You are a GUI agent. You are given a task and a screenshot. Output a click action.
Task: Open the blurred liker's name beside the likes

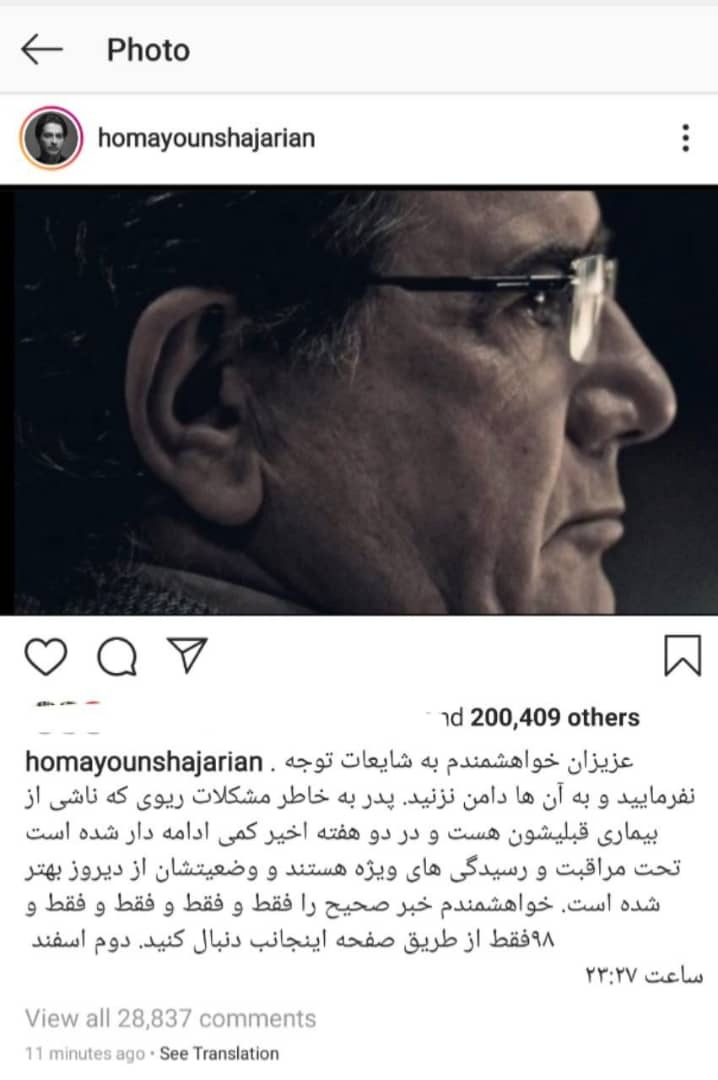click(68, 717)
